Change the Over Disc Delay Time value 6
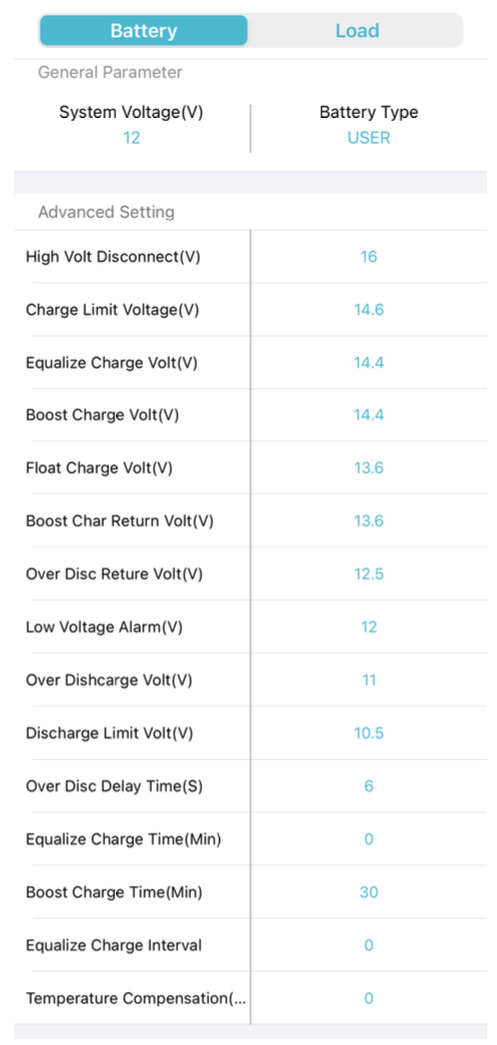The height and width of the screenshot is (1045, 497). 368,786
